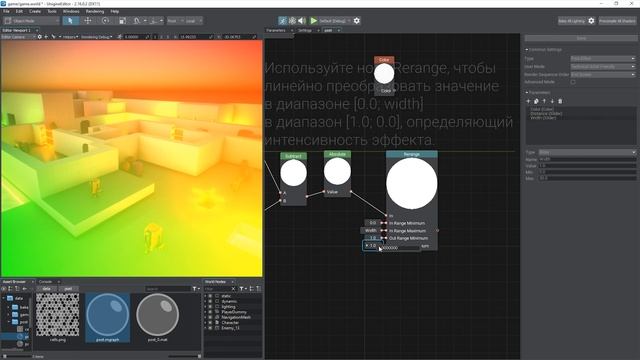This screenshot has width=640, height=360.
Task: Toggle the speaker sound icon
Action: coord(302,20)
